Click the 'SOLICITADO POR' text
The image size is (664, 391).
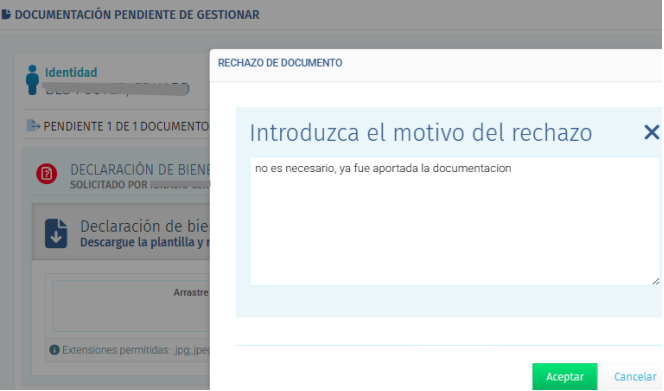108,185
